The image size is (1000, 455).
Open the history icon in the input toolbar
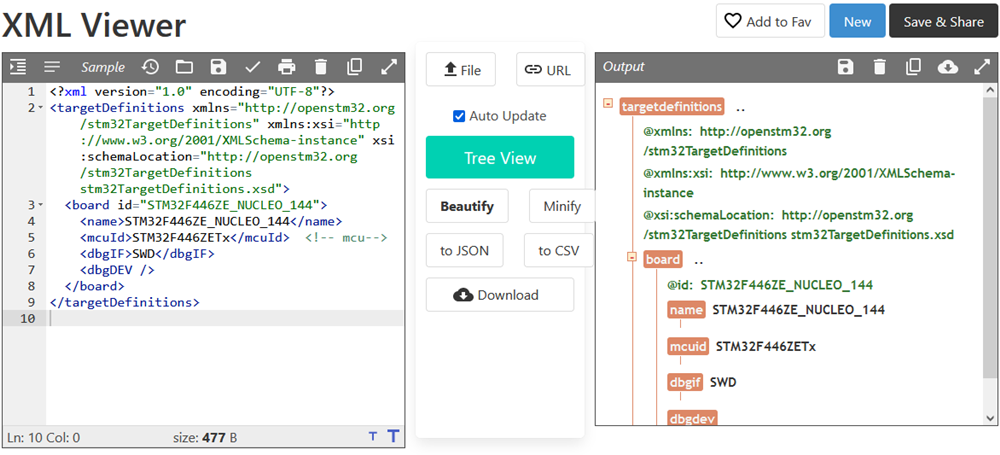click(150, 67)
